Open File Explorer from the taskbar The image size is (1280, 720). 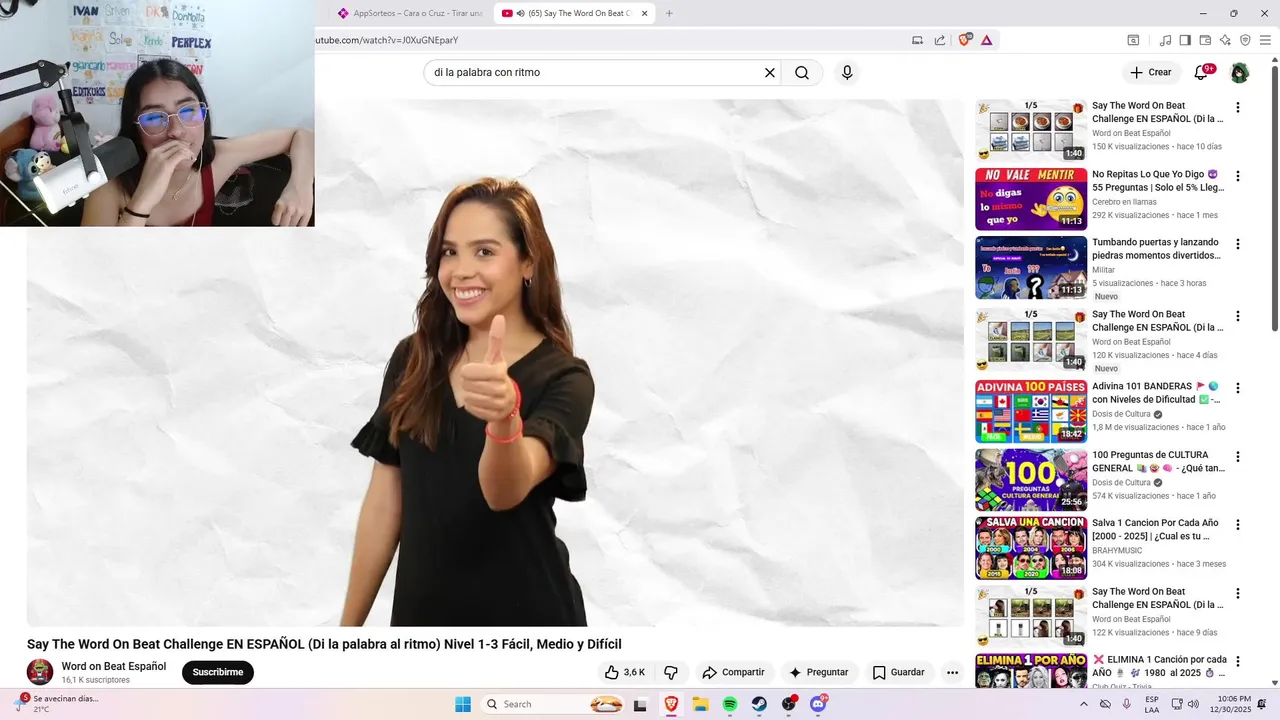[x=700, y=704]
